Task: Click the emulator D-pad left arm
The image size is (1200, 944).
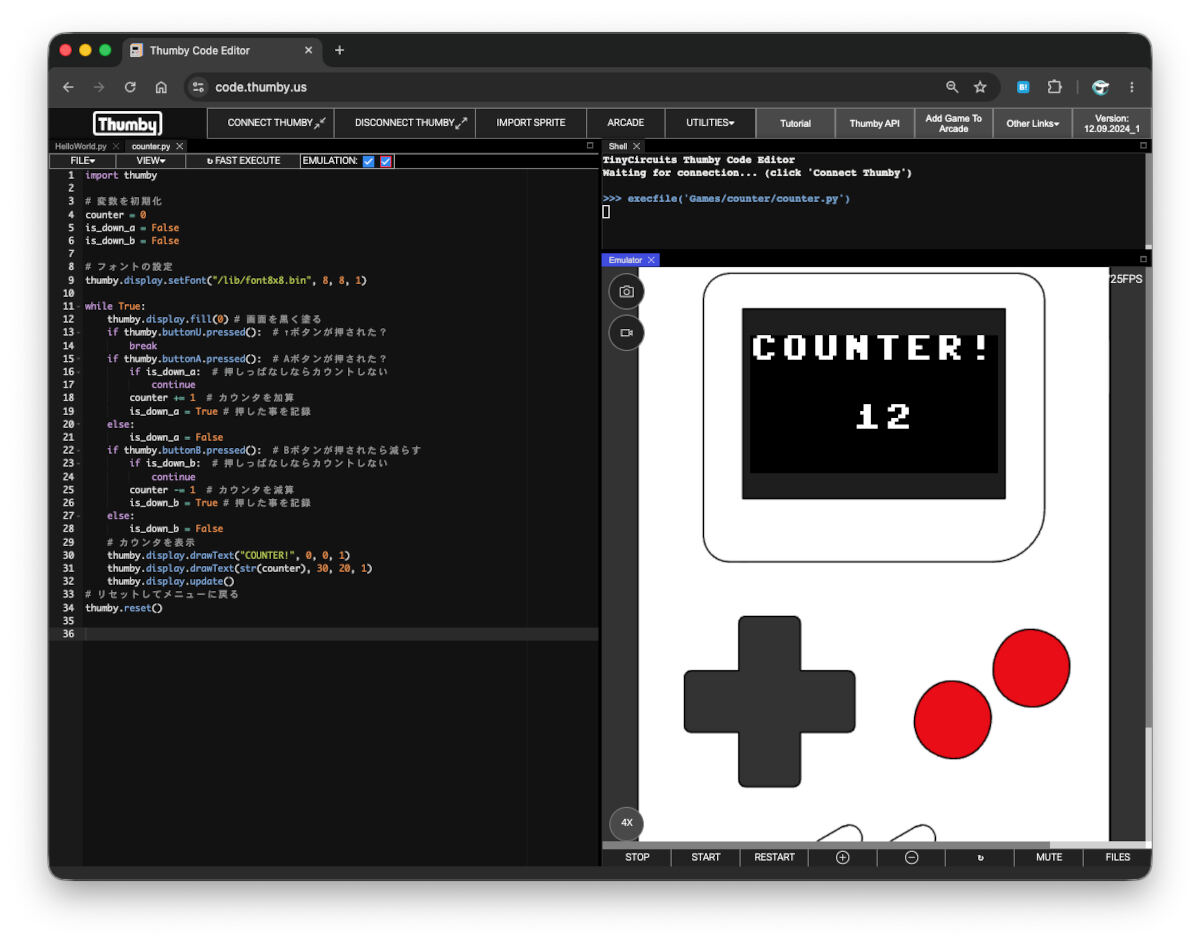Action: tap(711, 701)
